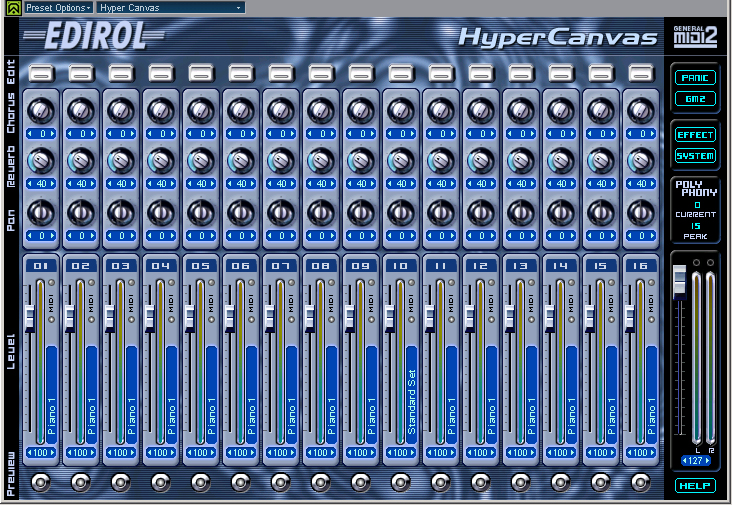Open the EFFECT settings
Screen dimensions: 732x505
click(695, 135)
